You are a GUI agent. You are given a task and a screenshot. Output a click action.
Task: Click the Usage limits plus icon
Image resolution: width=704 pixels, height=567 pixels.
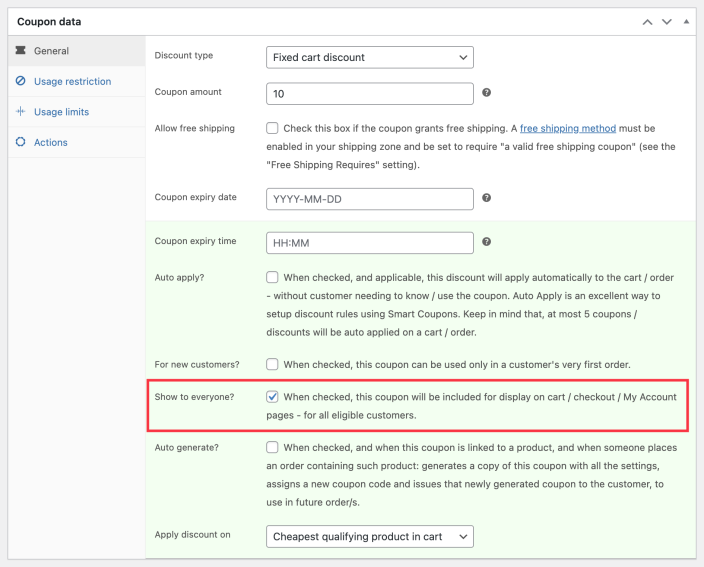20,112
